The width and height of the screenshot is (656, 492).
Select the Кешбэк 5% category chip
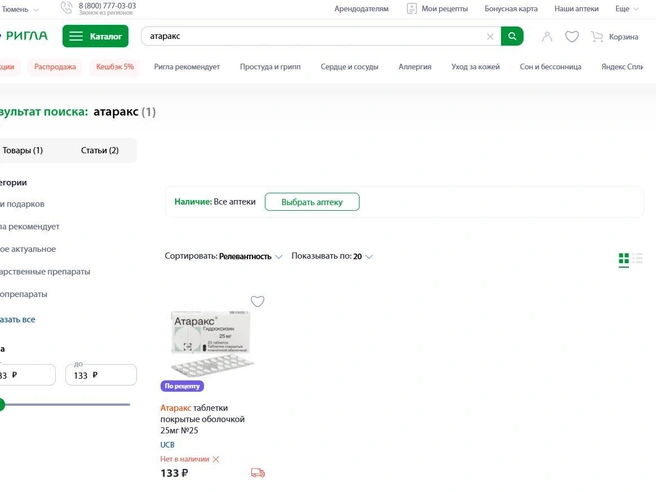pyautogui.click(x=115, y=67)
